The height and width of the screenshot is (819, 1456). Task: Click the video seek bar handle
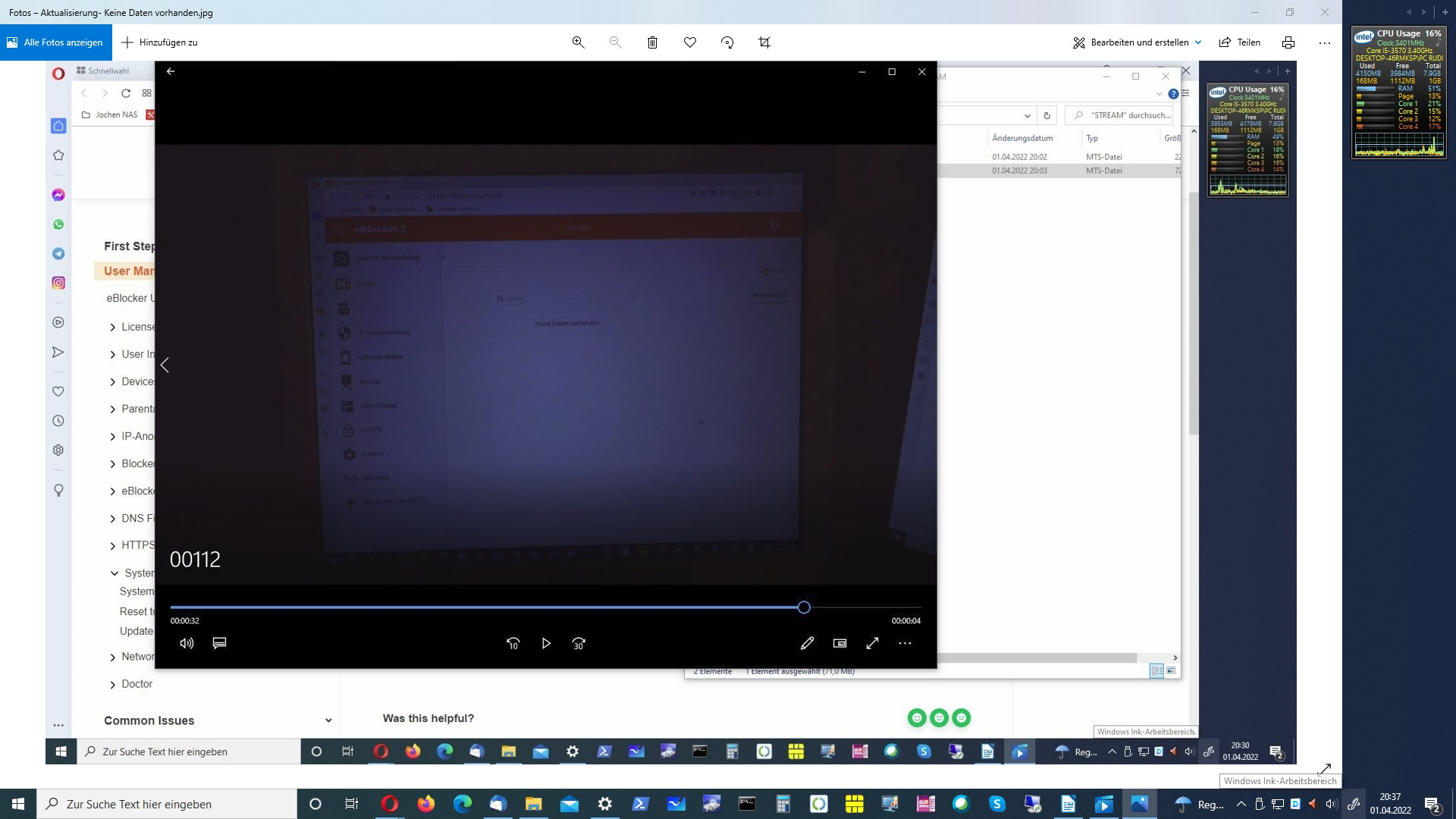coord(804,607)
